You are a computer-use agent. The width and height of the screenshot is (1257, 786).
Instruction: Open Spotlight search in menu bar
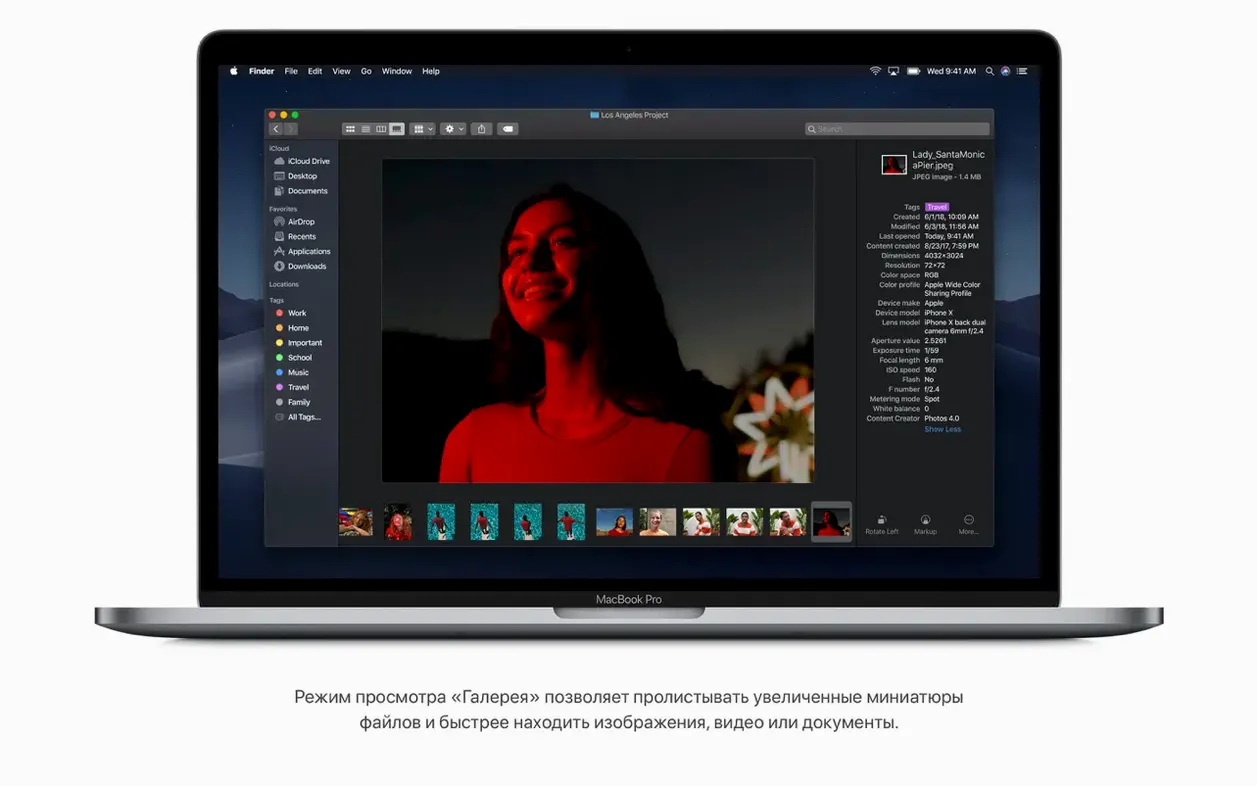click(x=990, y=71)
